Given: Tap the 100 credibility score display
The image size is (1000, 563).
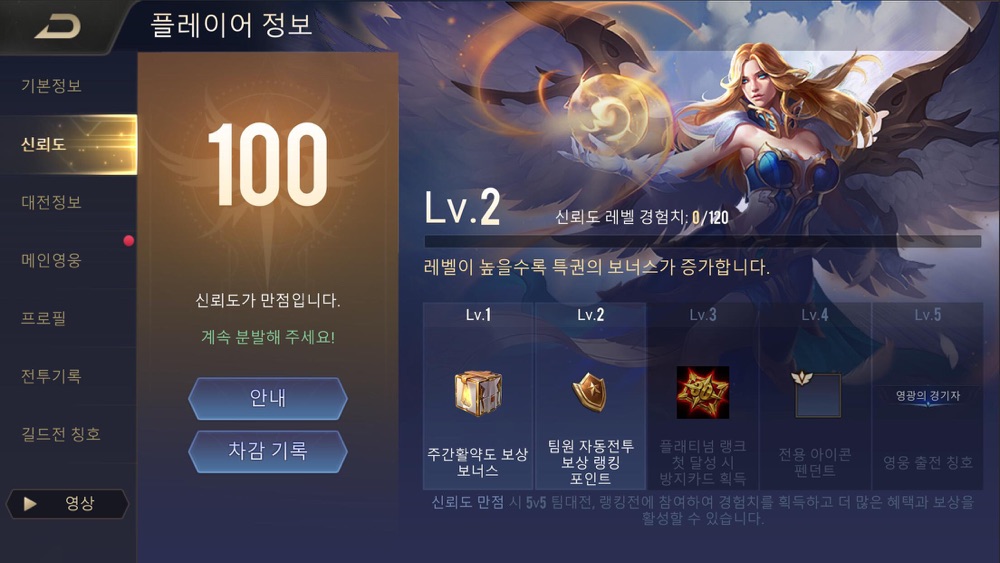Looking at the screenshot, I should tap(268, 165).
